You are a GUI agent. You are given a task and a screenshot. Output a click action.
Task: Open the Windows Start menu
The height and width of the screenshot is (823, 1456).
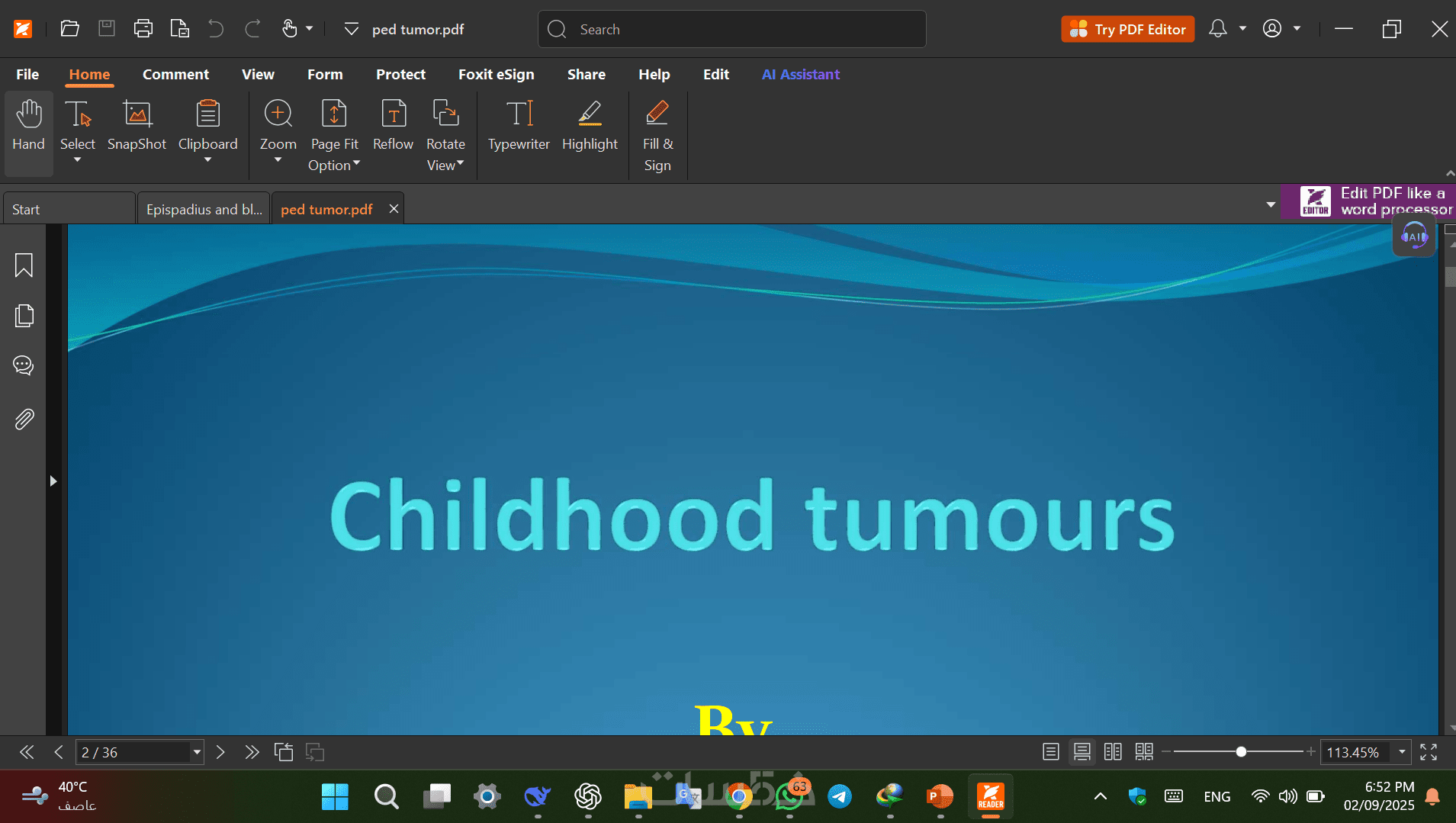[x=335, y=796]
